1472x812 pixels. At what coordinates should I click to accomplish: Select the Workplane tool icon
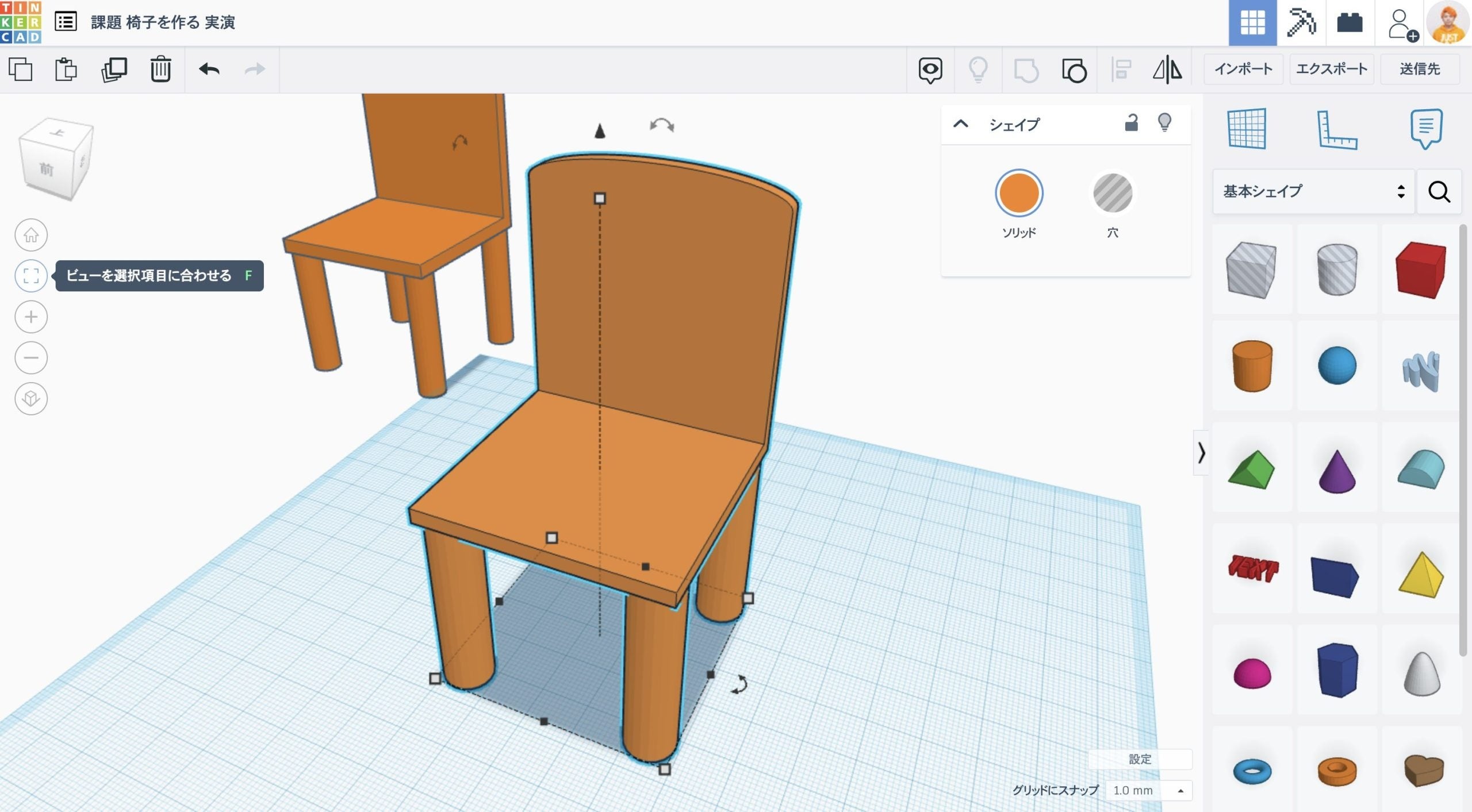coord(1247,129)
